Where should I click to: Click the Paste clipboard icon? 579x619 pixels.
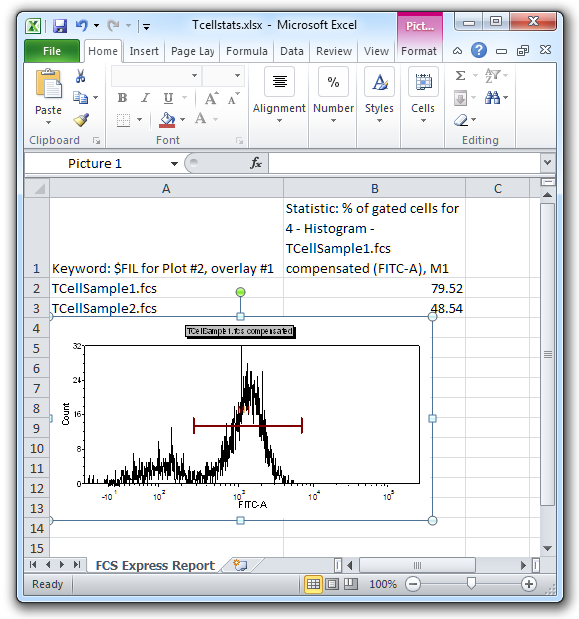tap(49, 84)
